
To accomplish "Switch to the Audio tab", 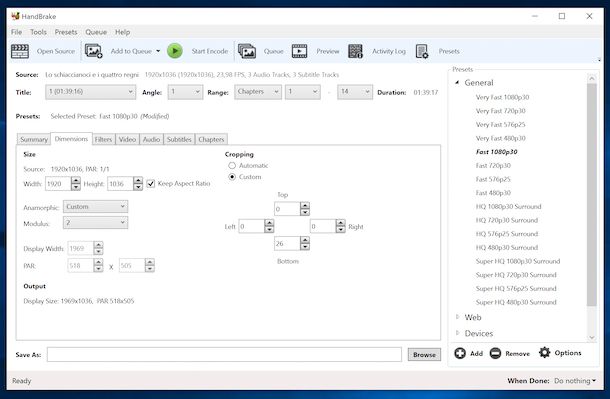I will [151, 139].
